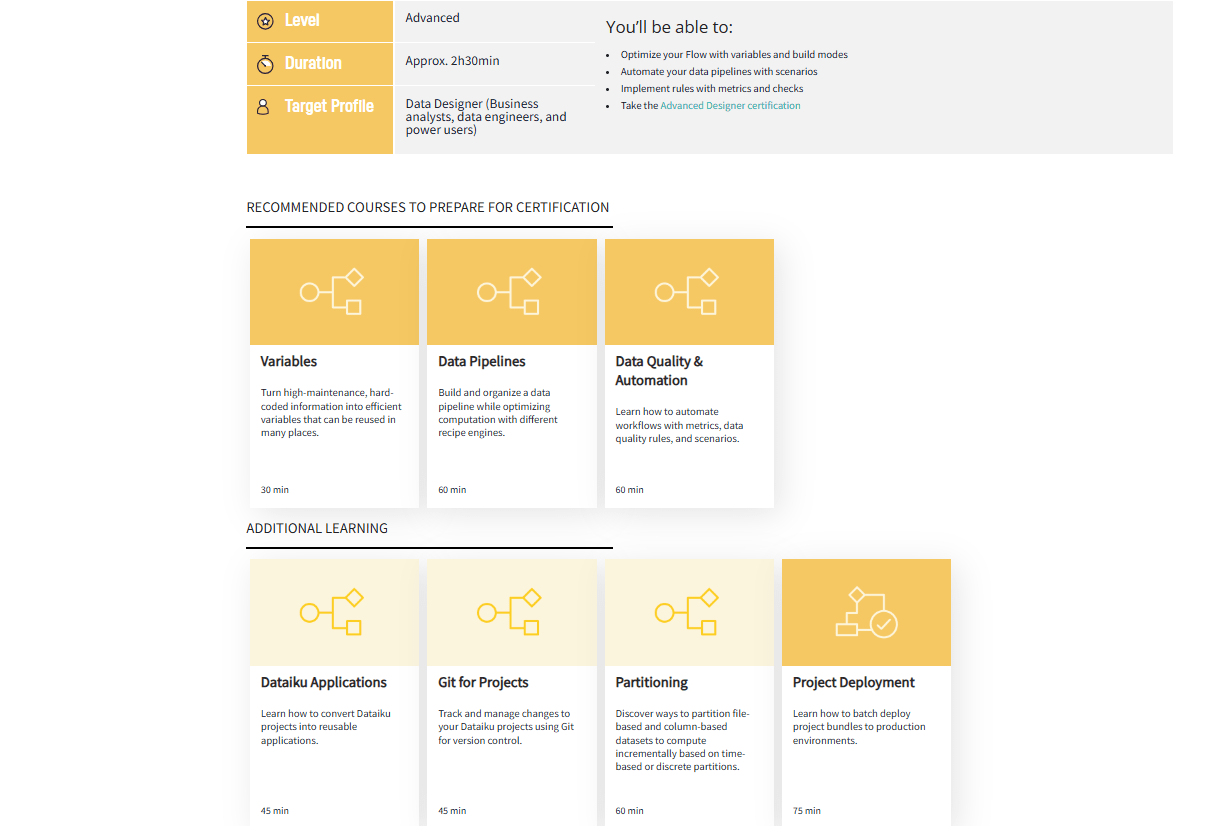Open the Partitioning course title
Viewport: 1212px width, 826px height.
point(652,683)
